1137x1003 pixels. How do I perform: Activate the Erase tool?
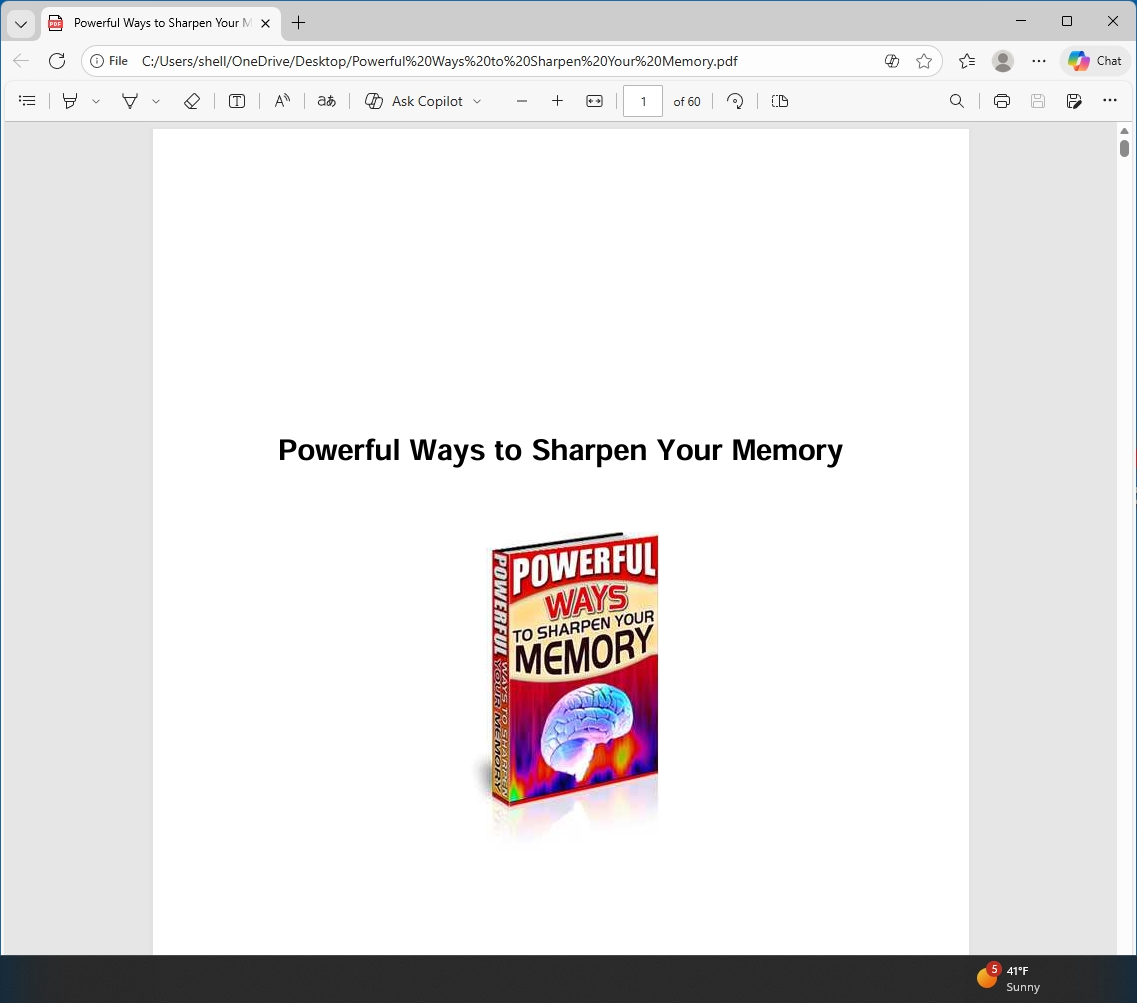pos(191,101)
